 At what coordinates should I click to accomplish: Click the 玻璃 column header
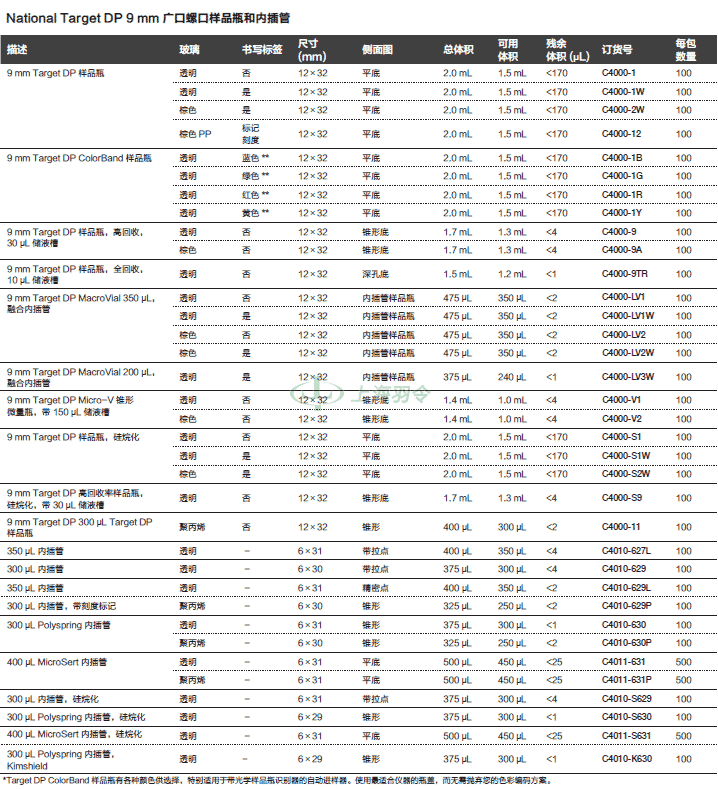[x=189, y=50]
